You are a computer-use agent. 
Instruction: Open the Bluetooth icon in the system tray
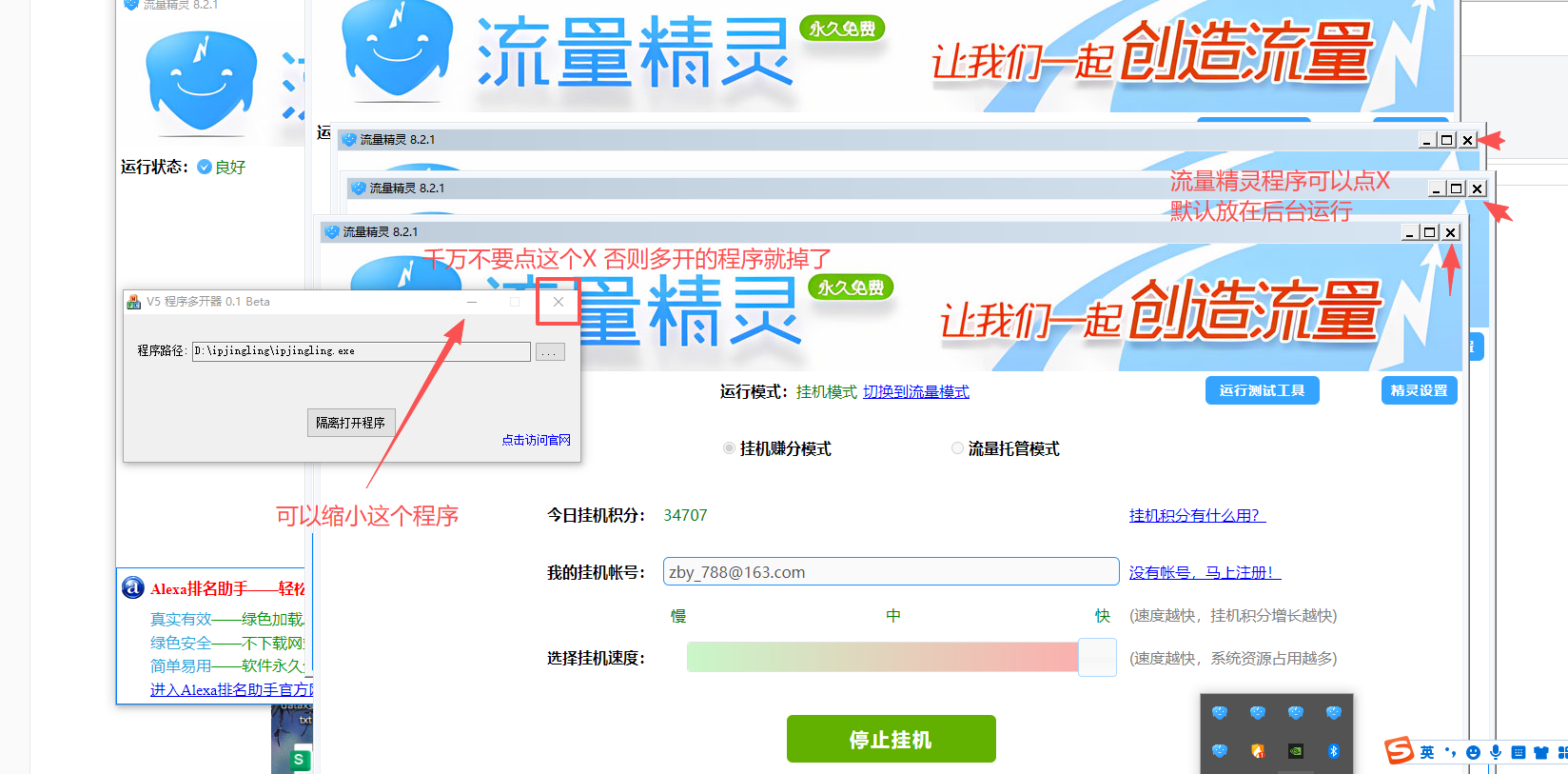click(x=1334, y=751)
